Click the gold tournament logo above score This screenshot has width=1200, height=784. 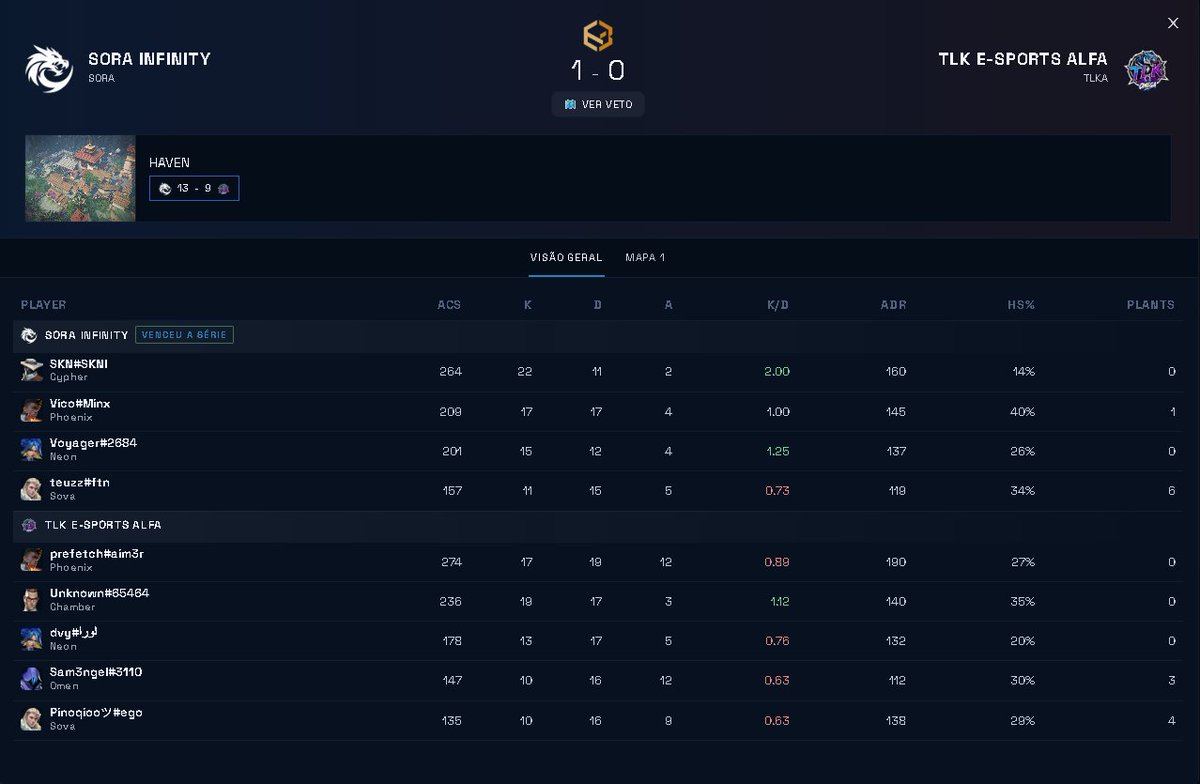pos(598,36)
